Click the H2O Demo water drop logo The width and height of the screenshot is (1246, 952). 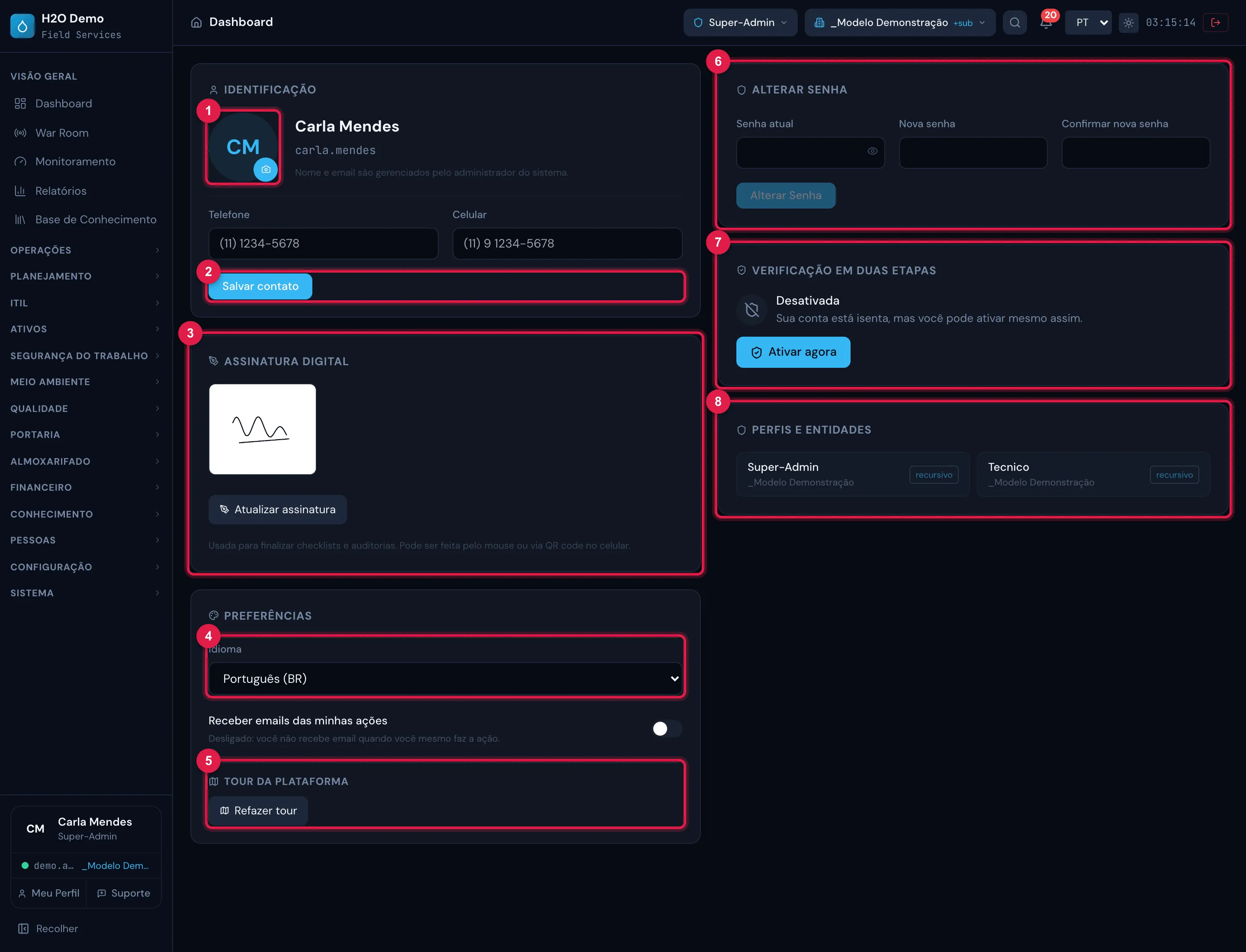click(x=22, y=26)
